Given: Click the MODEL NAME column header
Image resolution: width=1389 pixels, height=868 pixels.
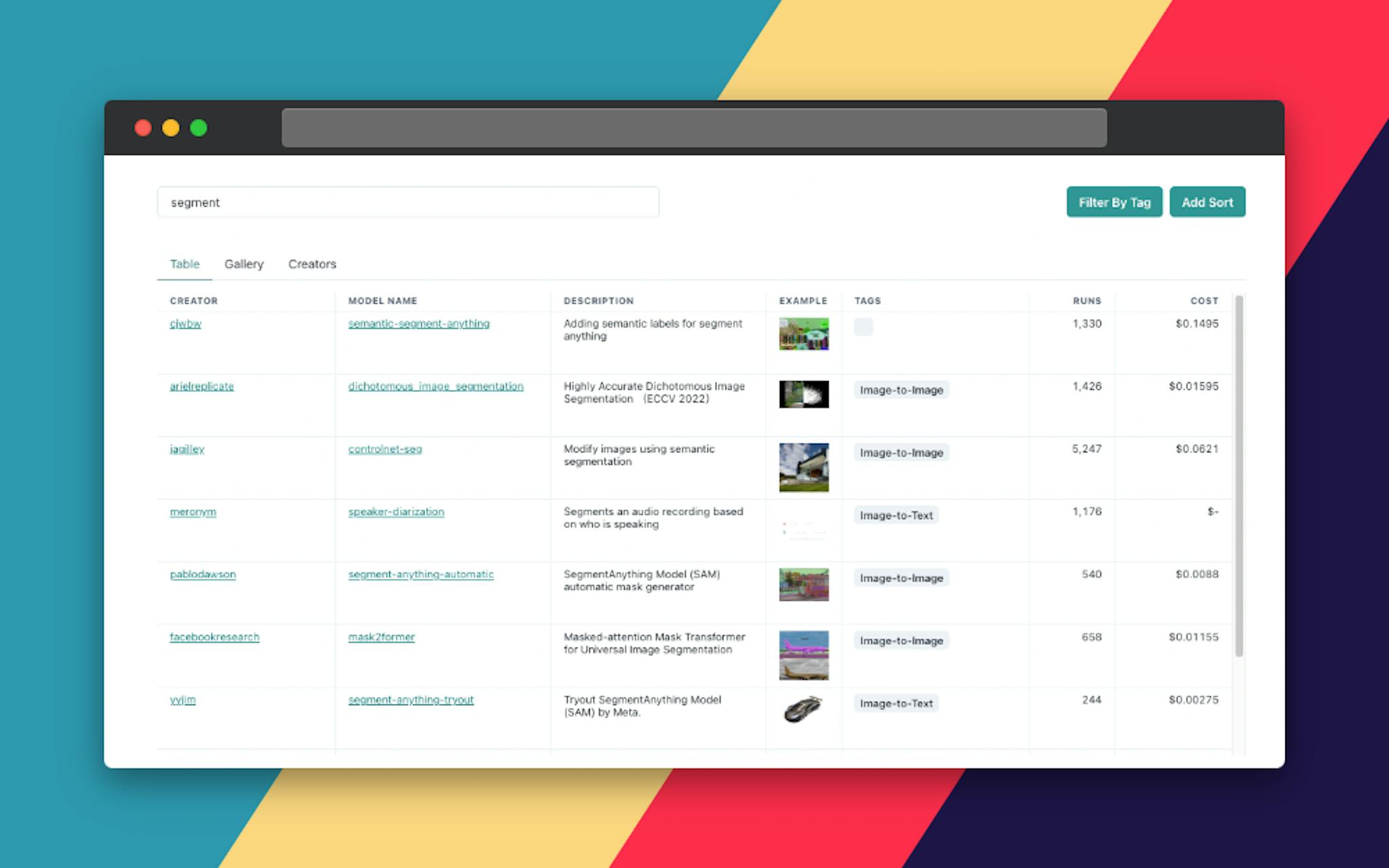Looking at the screenshot, I should point(383,300).
